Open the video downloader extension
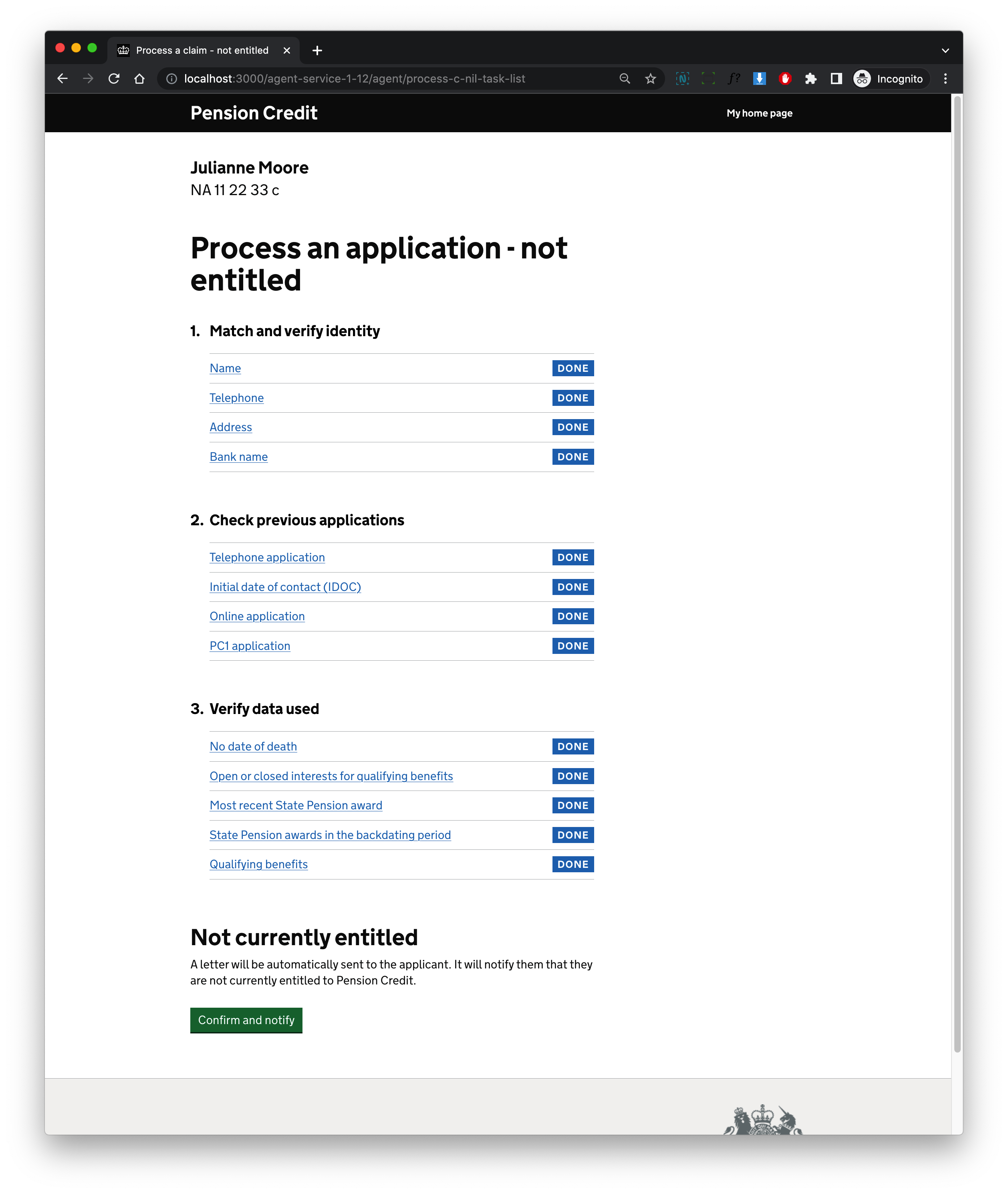Image resolution: width=1008 pixels, height=1194 pixels. 760,79
